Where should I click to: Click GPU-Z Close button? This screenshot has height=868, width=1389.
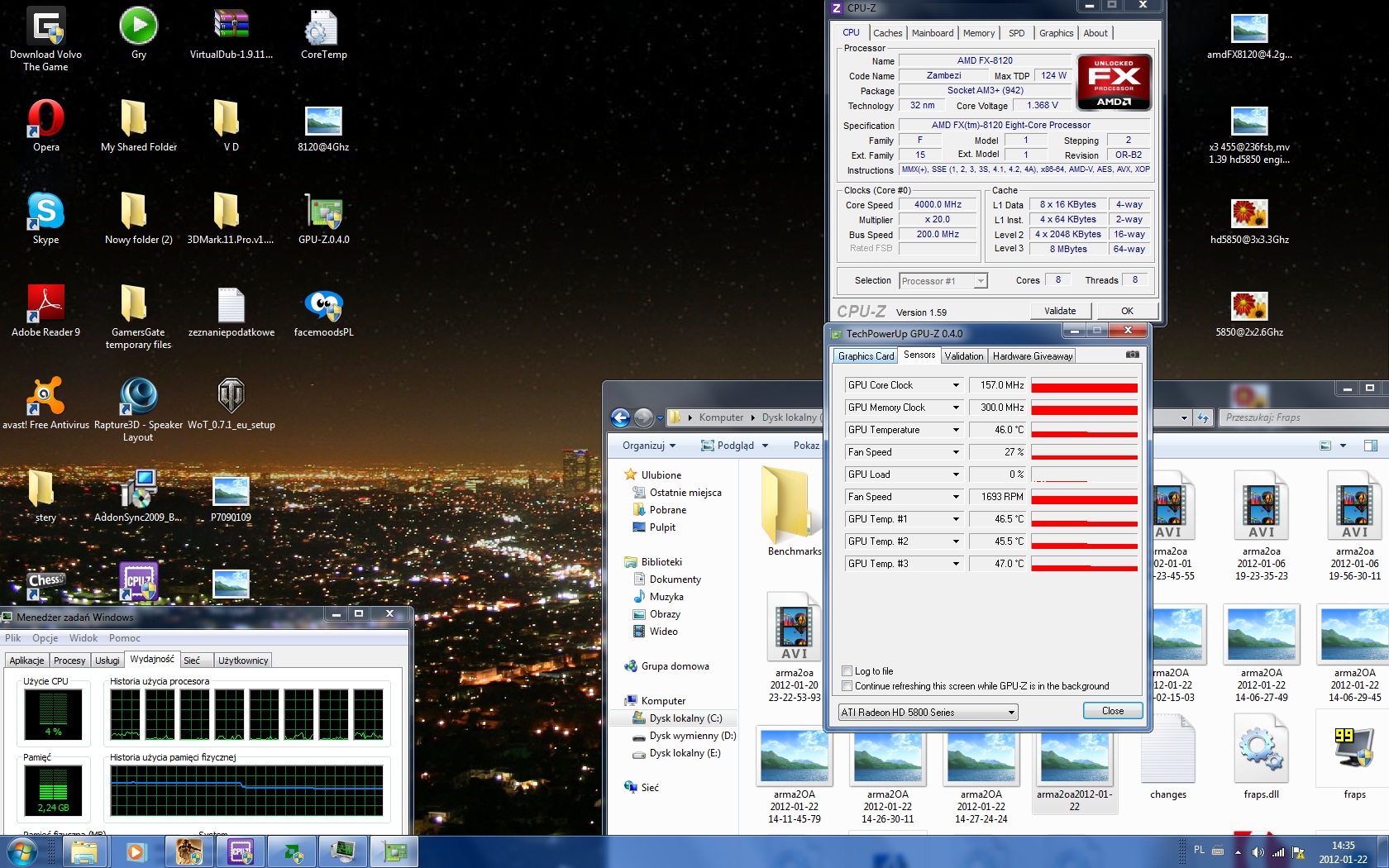[x=1113, y=711]
